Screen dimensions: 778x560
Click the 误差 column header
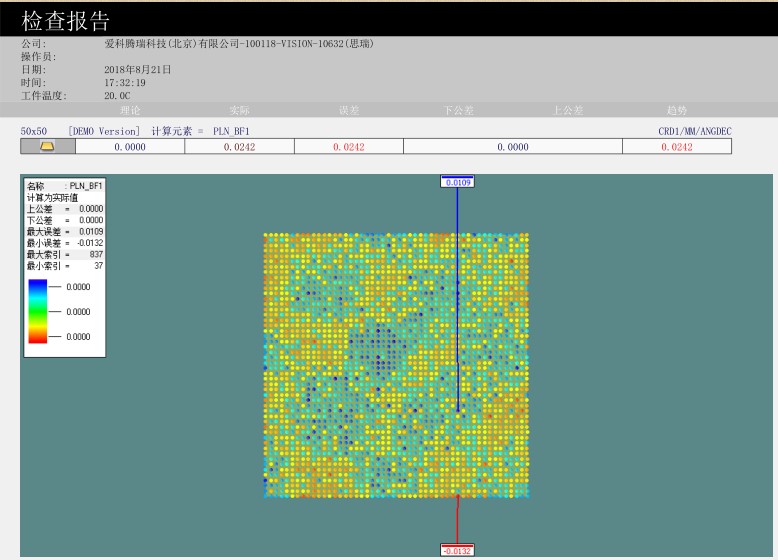tap(349, 110)
